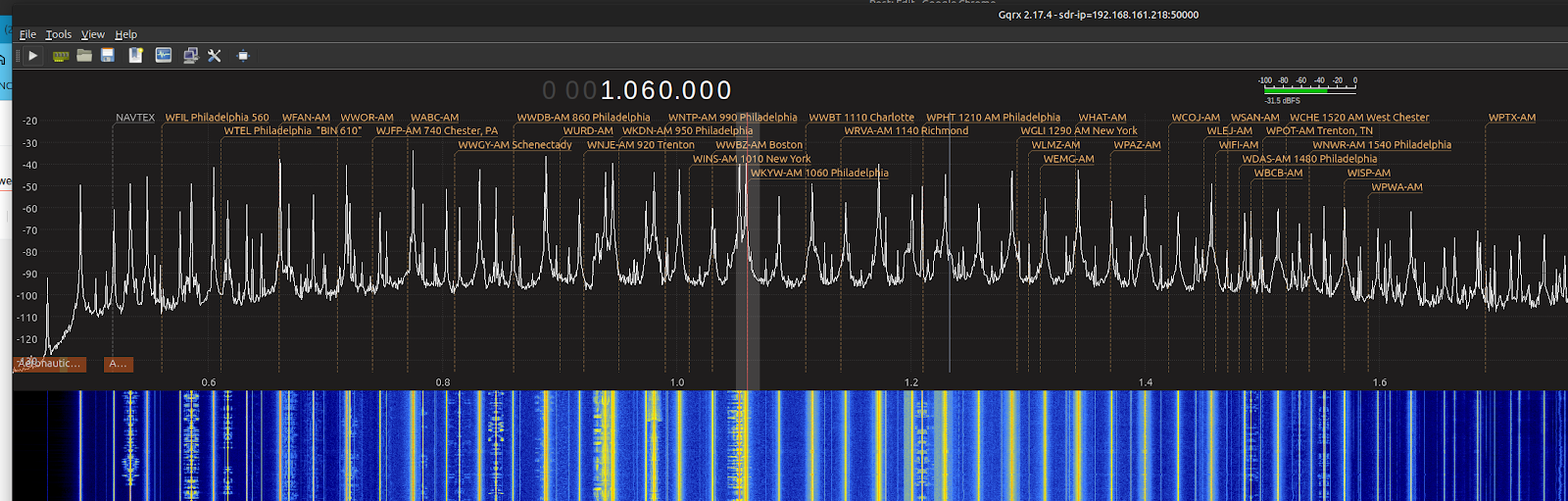1568x501 pixels.
Task: Select the WIFI-AM bookmark label
Action: 1239,145
